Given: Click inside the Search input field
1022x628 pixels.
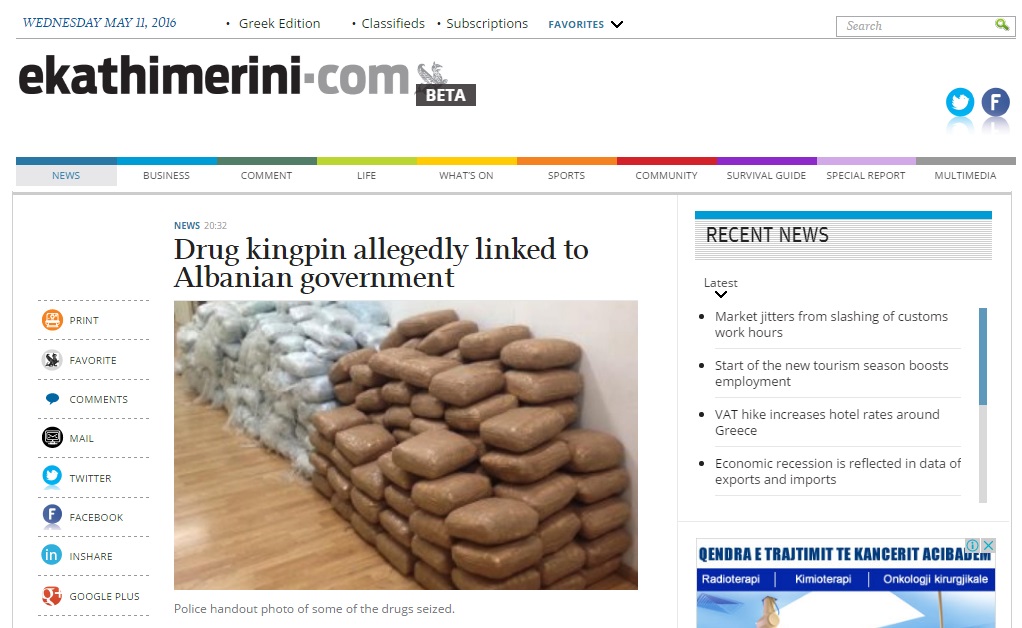Looking at the screenshot, I should tap(916, 26).
